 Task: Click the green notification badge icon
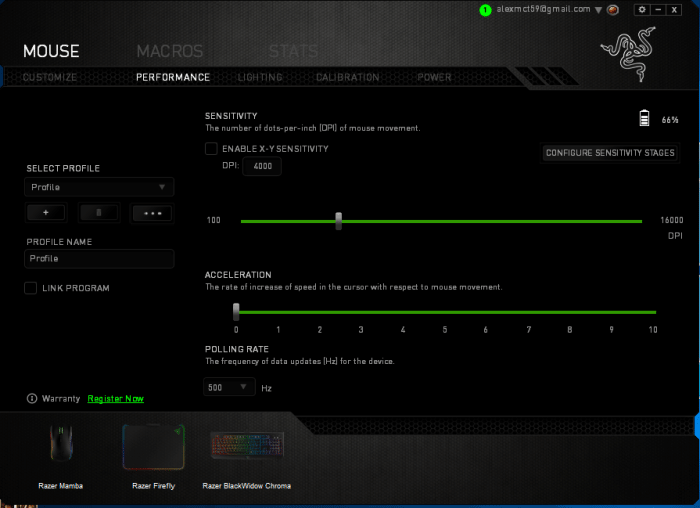tap(485, 10)
